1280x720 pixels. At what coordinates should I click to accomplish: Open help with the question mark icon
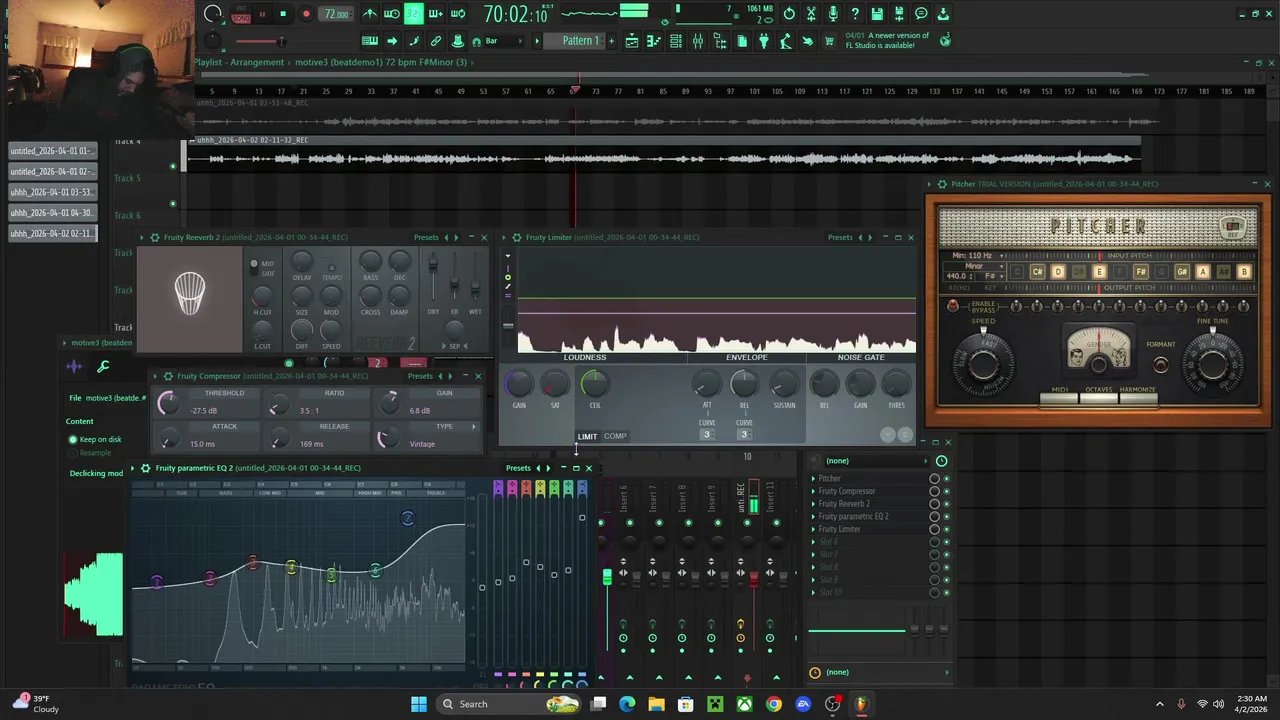(x=855, y=14)
